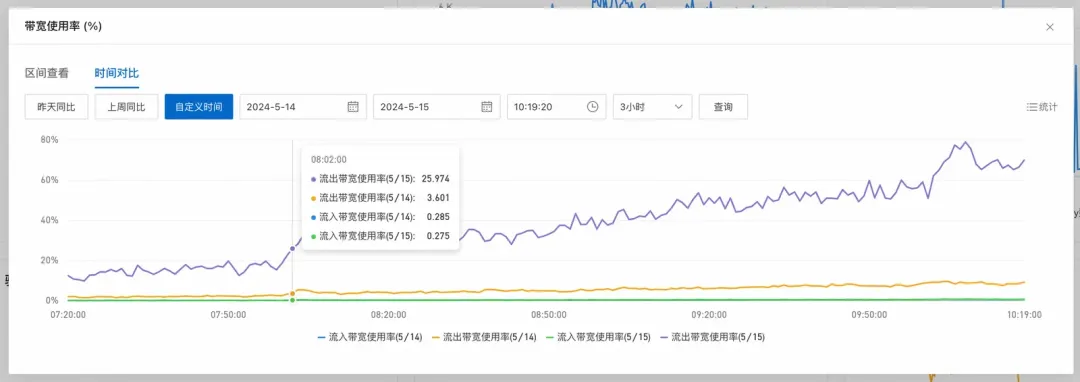This screenshot has height=382, width=1080.
Task: Click the 查询 button
Action: click(723, 107)
